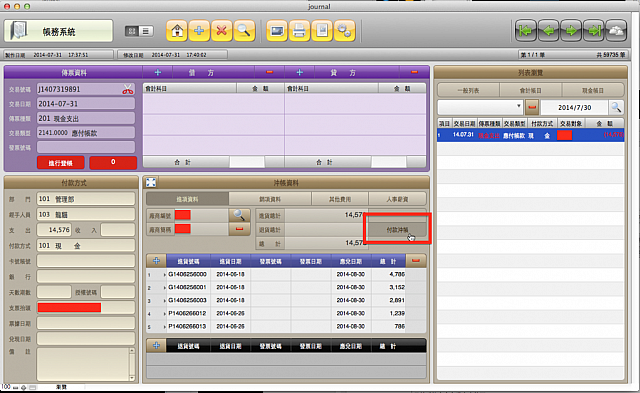
Task: Click the 交易類型 field 2141.0000 應付帳款
Action: pos(86,133)
